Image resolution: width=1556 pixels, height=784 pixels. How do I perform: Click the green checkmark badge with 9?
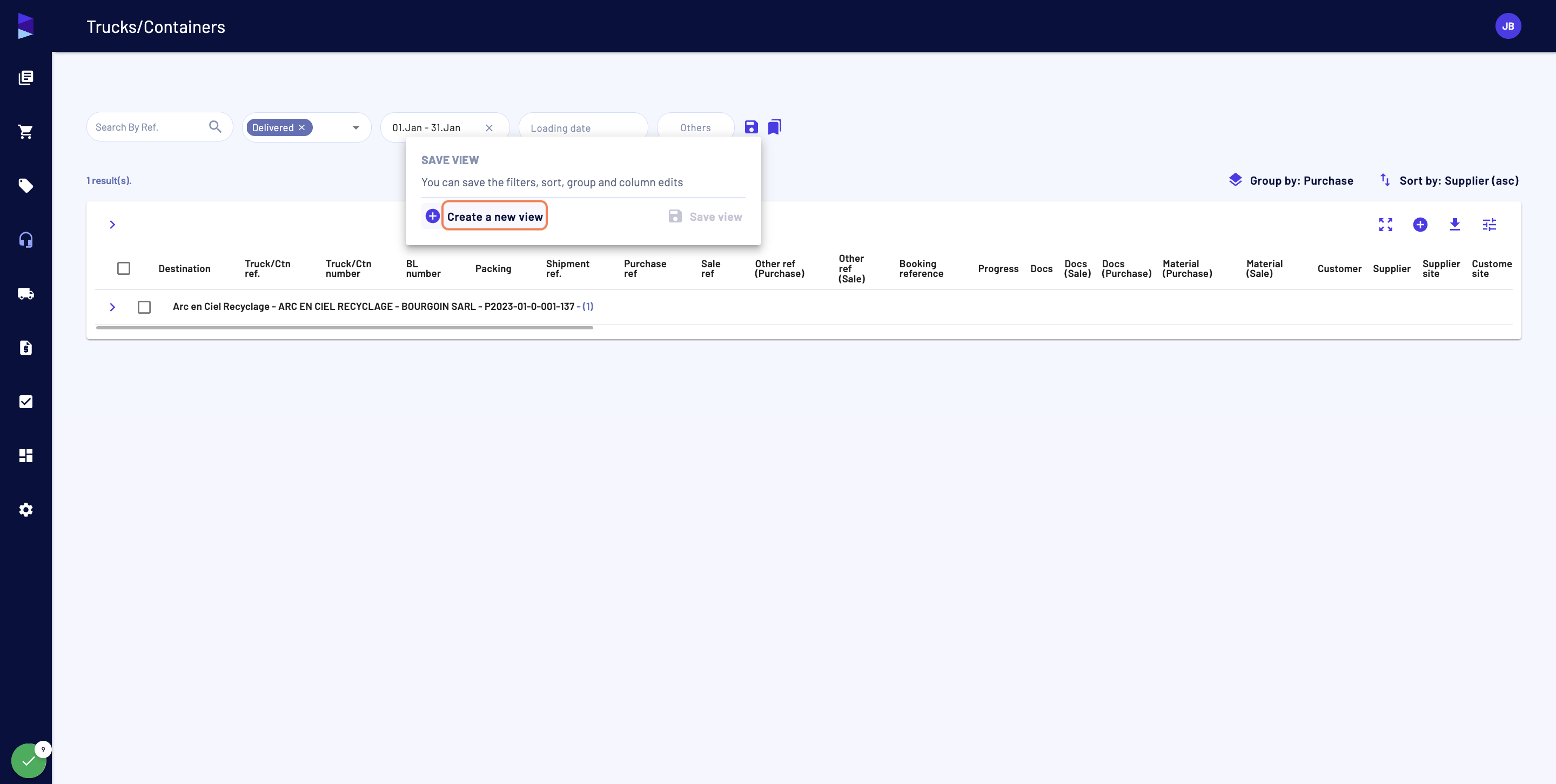click(x=29, y=760)
